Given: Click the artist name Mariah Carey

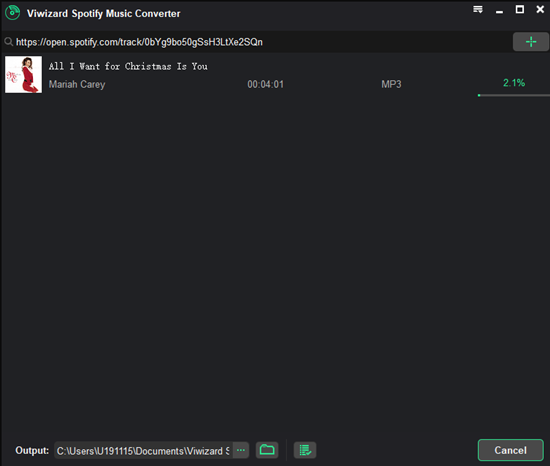Looking at the screenshot, I should pos(77,85).
